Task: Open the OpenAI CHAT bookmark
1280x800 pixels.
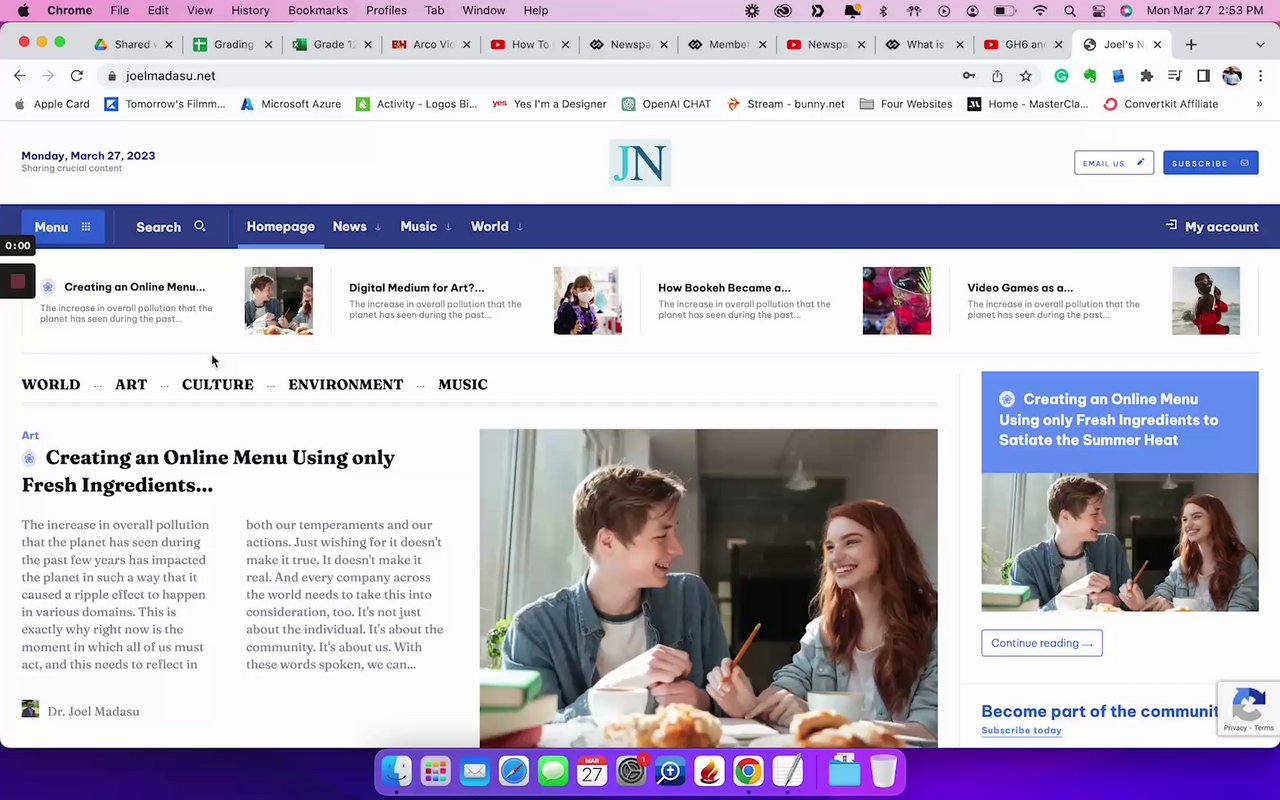Action: (x=666, y=104)
